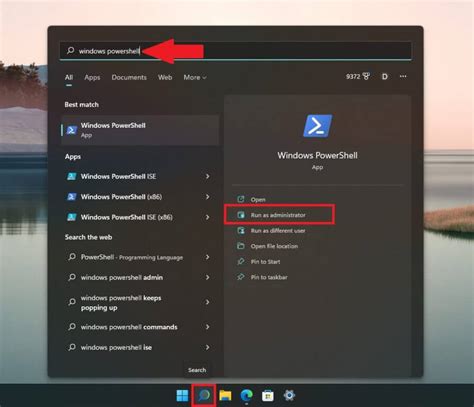Select windows powershell admin web suggestion
This screenshot has height=407, width=474.
point(140,277)
